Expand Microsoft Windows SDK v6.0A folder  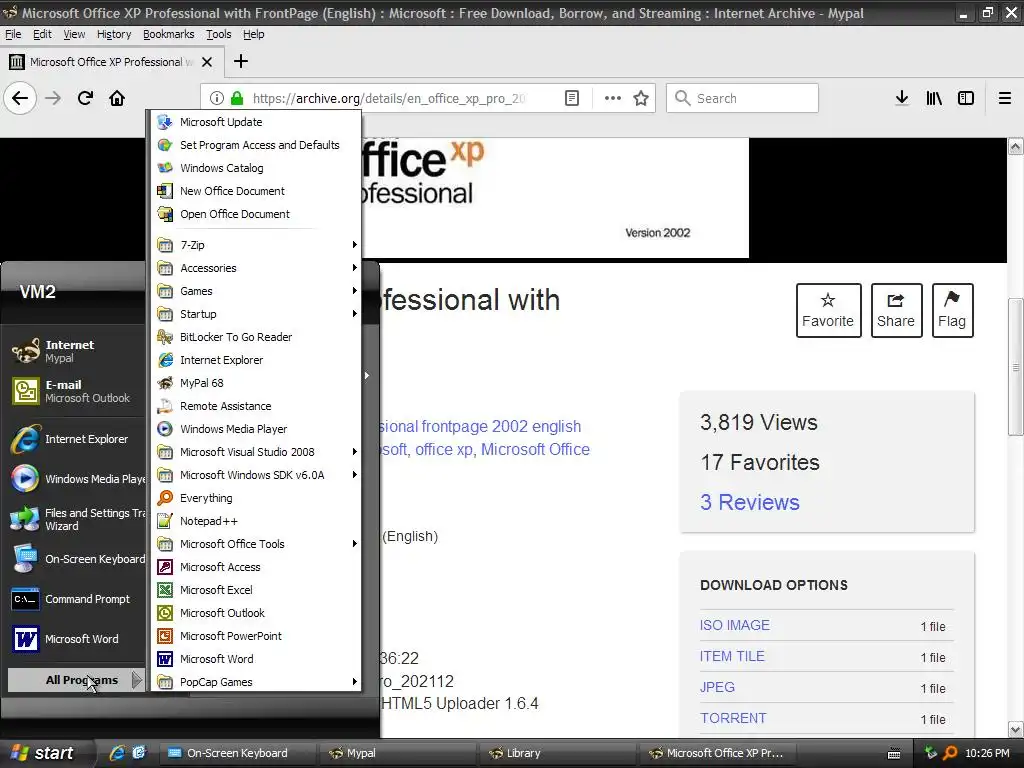coord(255,475)
